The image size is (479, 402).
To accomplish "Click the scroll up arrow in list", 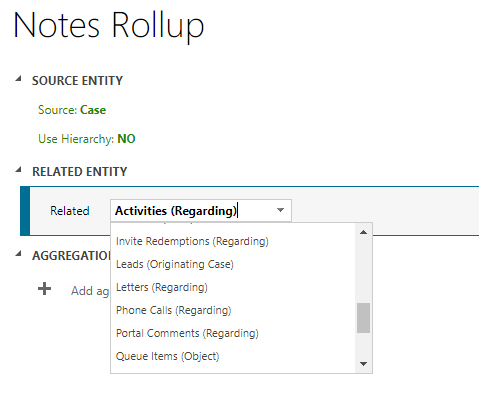I will [364, 232].
